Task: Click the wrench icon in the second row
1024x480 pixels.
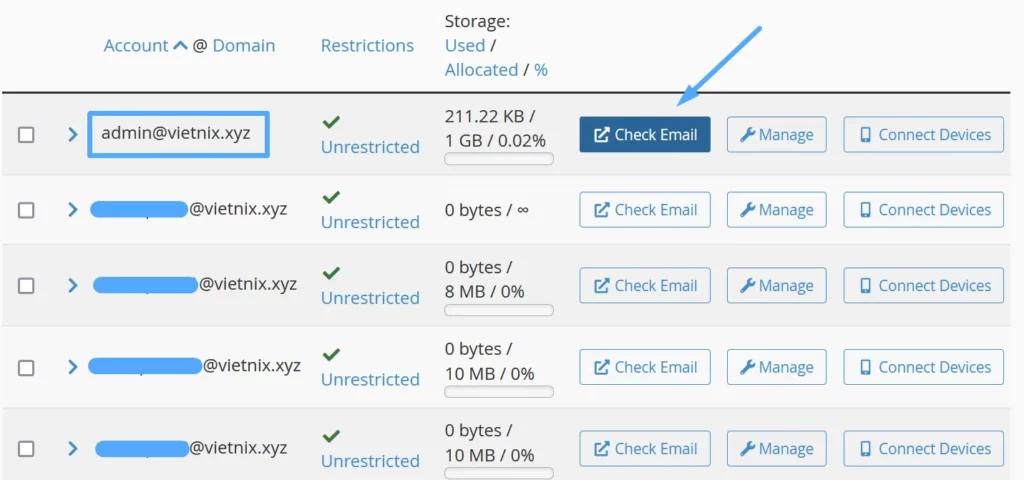Action: coord(746,210)
